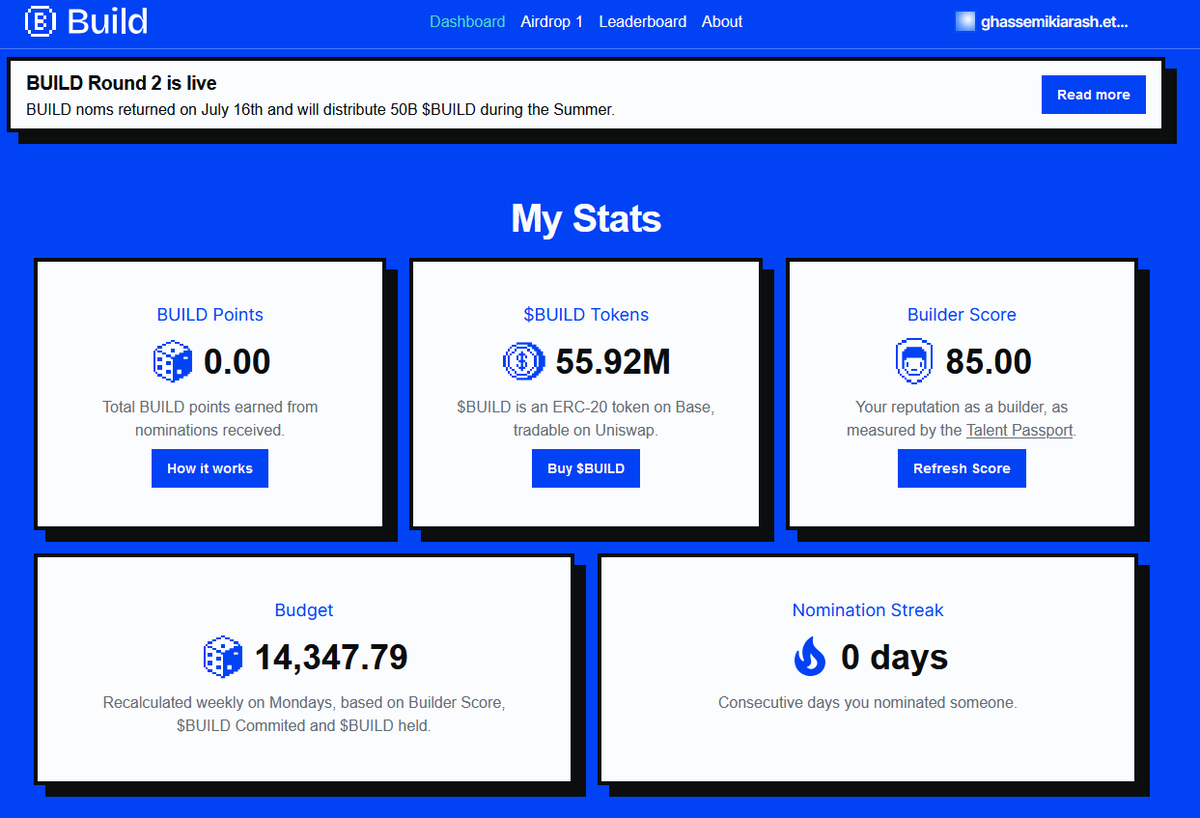
Task: Open the Dashboard nav item
Action: [x=467, y=21]
